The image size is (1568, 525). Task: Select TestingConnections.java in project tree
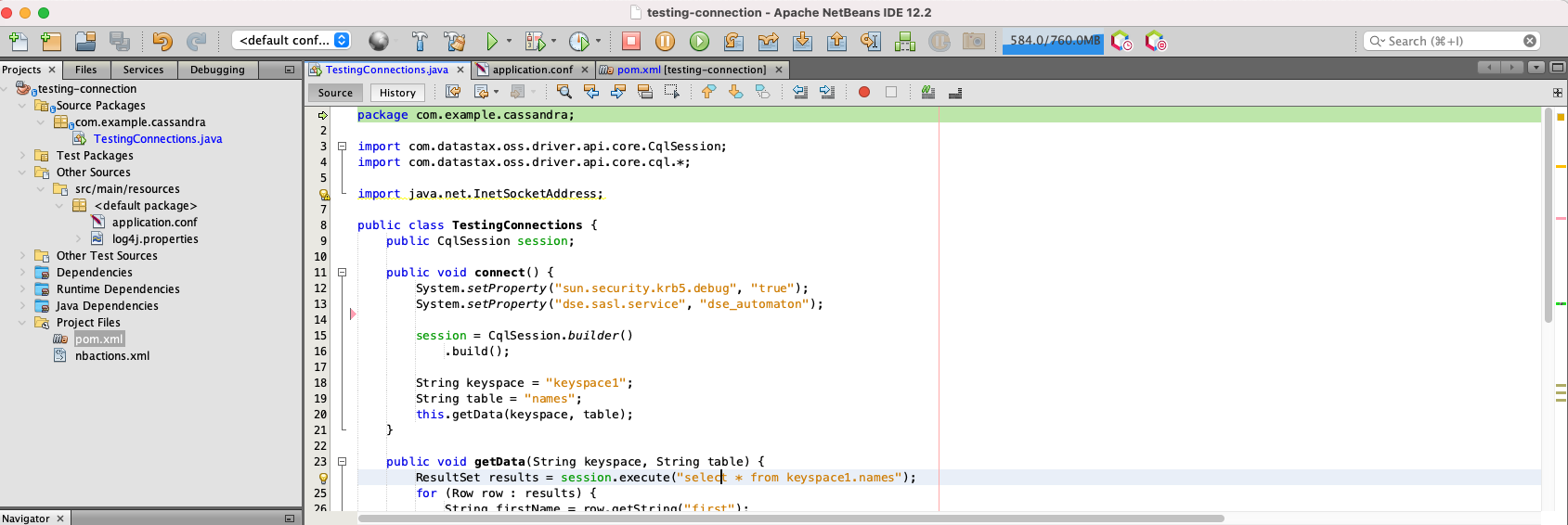click(x=157, y=139)
